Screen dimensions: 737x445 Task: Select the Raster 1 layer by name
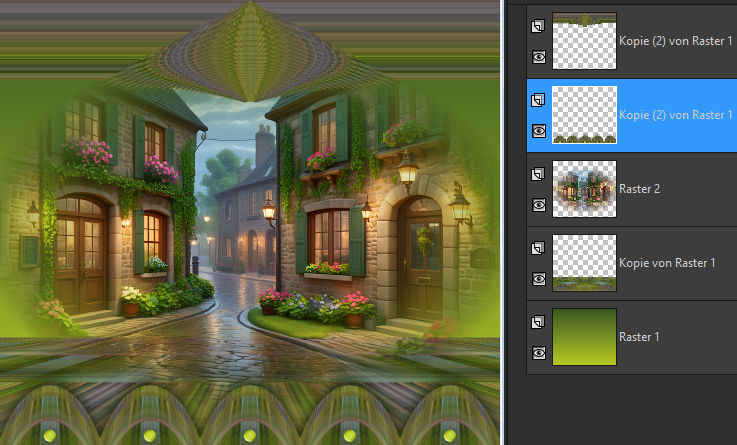pos(641,337)
